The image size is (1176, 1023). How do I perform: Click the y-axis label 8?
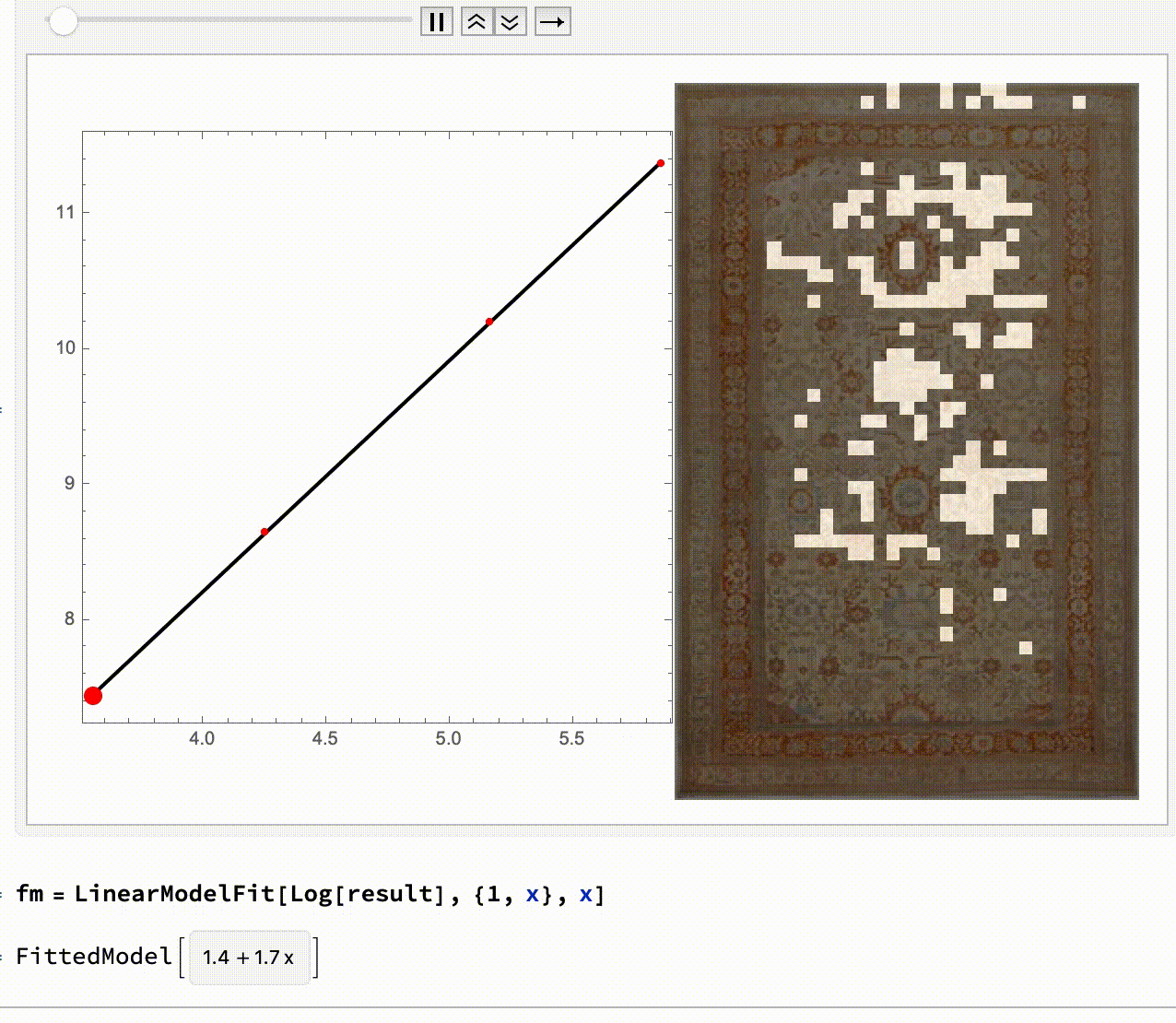pyautogui.click(x=70, y=619)
